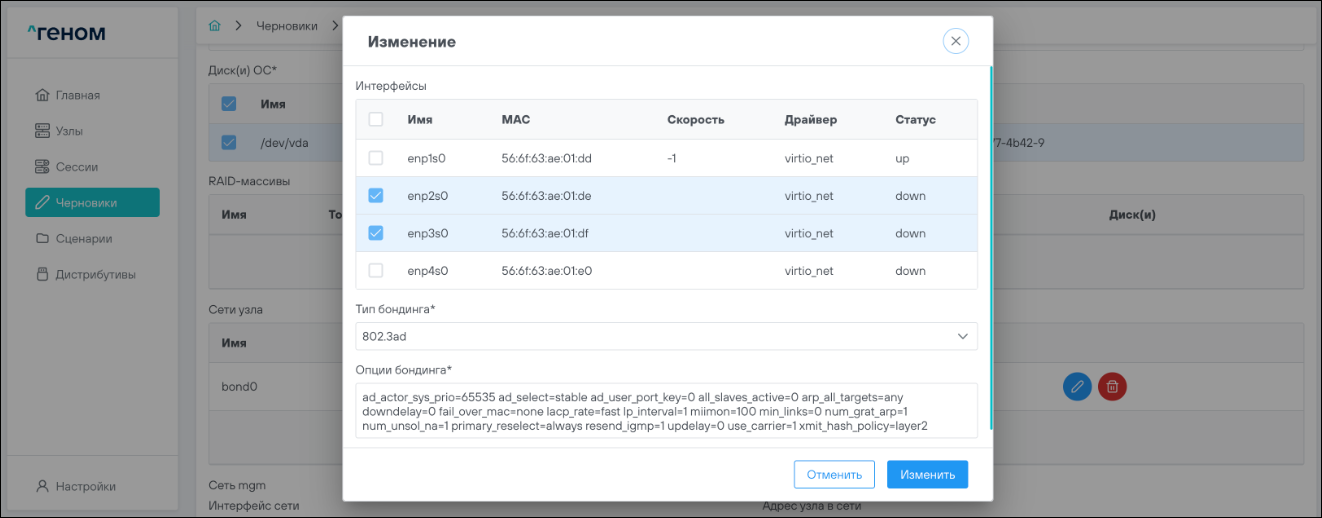Toggle select-all interfaces header checkbox

[376, 120]
